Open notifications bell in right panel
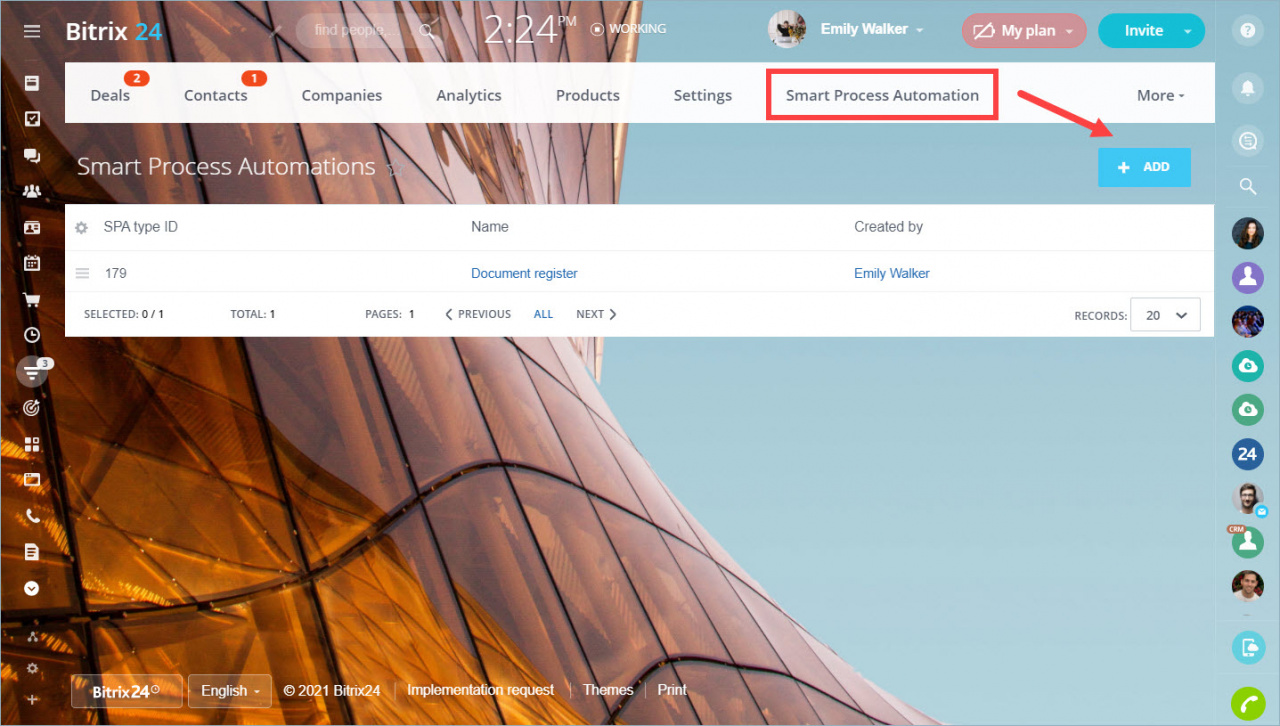 pyautogui.click(x=1247, y=88)
